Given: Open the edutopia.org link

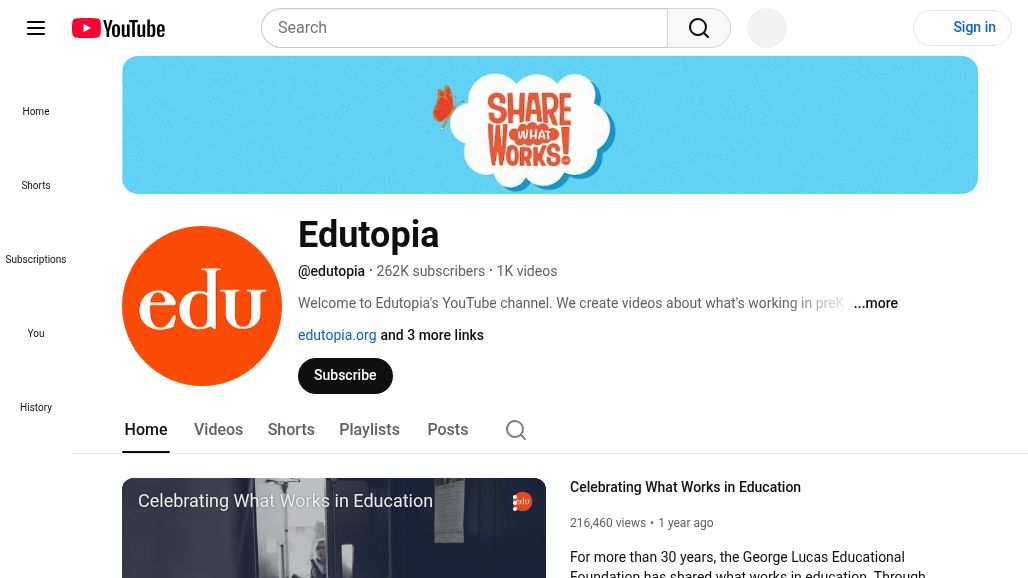Looking at the screenshot, I should 337,335.
